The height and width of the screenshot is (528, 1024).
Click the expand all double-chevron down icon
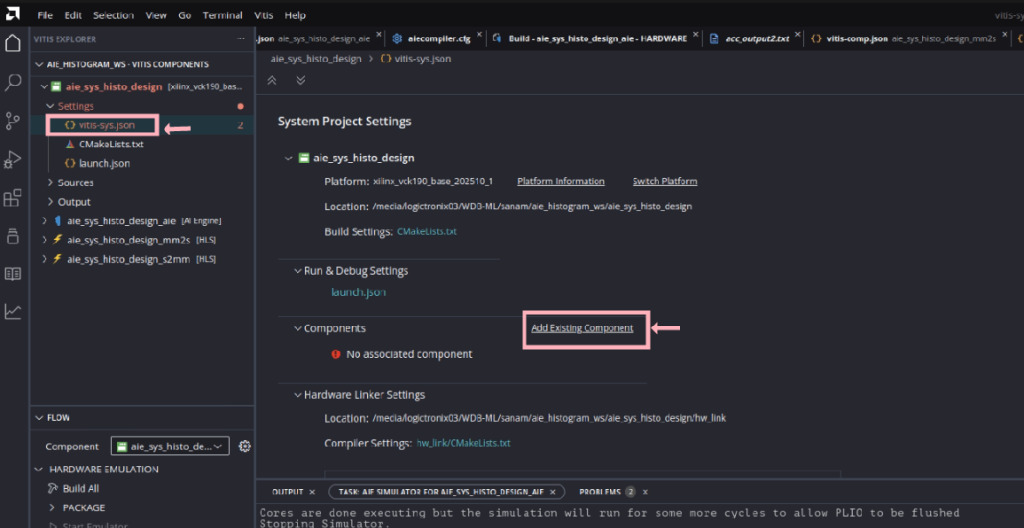click(x=300, y=80)
